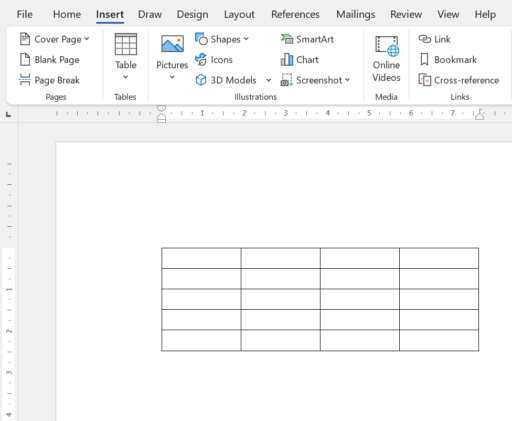The image size is (512, 421).
Task: Expand the 3D Models dropdown arrow
Action: tap(268, 80)
